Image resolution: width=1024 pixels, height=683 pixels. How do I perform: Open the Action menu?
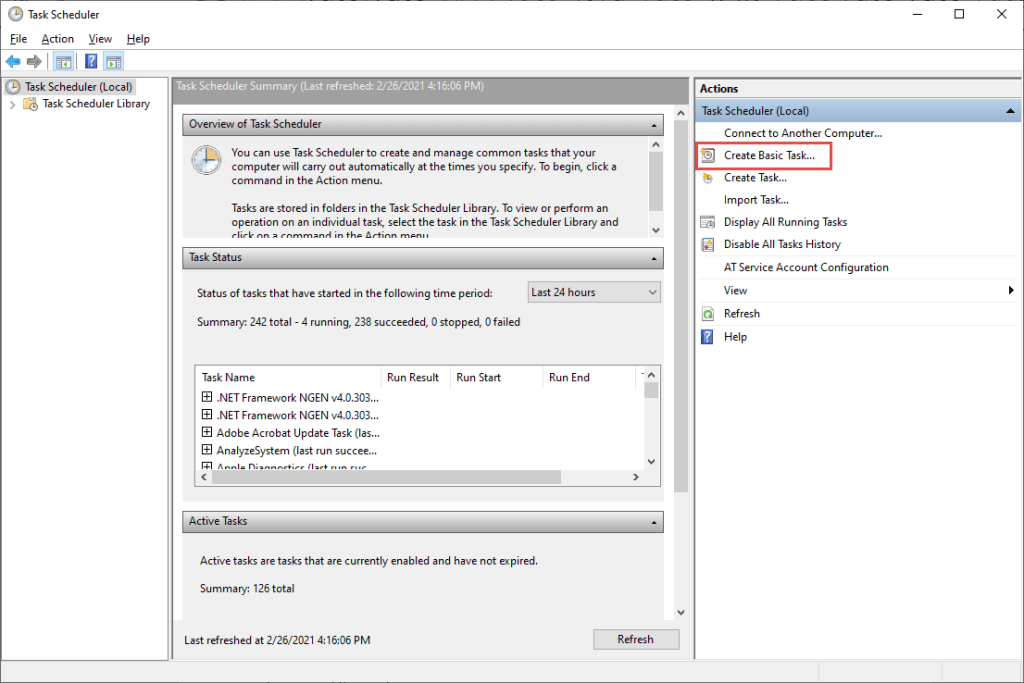(x=58, y=39)
